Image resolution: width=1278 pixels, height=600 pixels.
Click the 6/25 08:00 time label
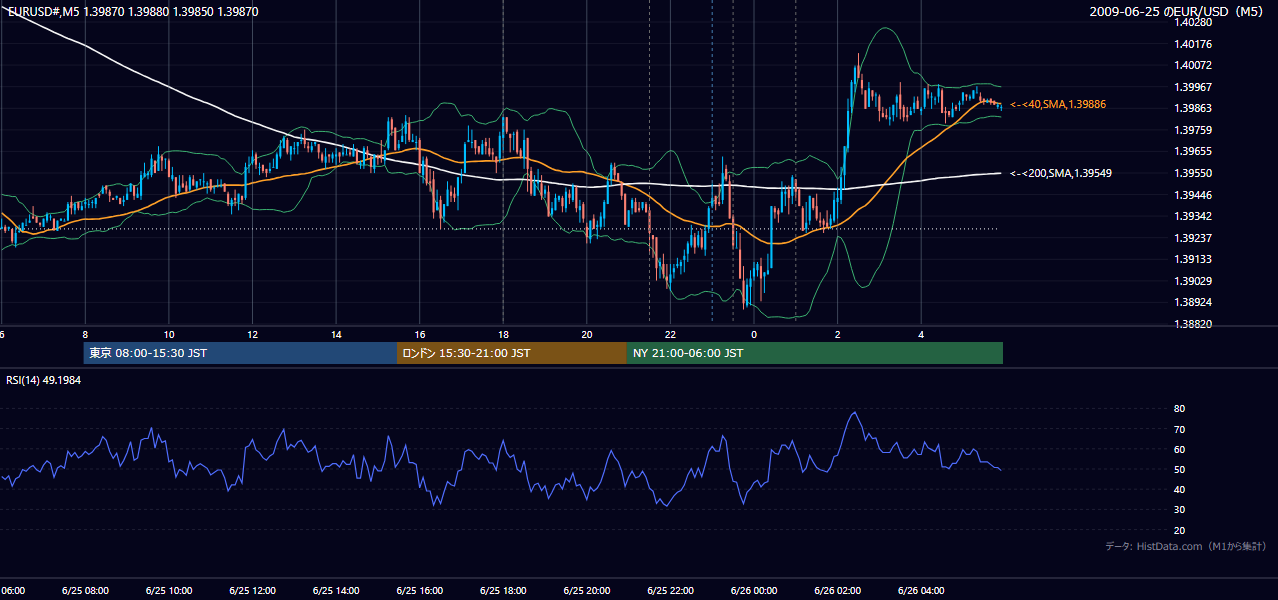pyautogui.click(x=85, y=591)
